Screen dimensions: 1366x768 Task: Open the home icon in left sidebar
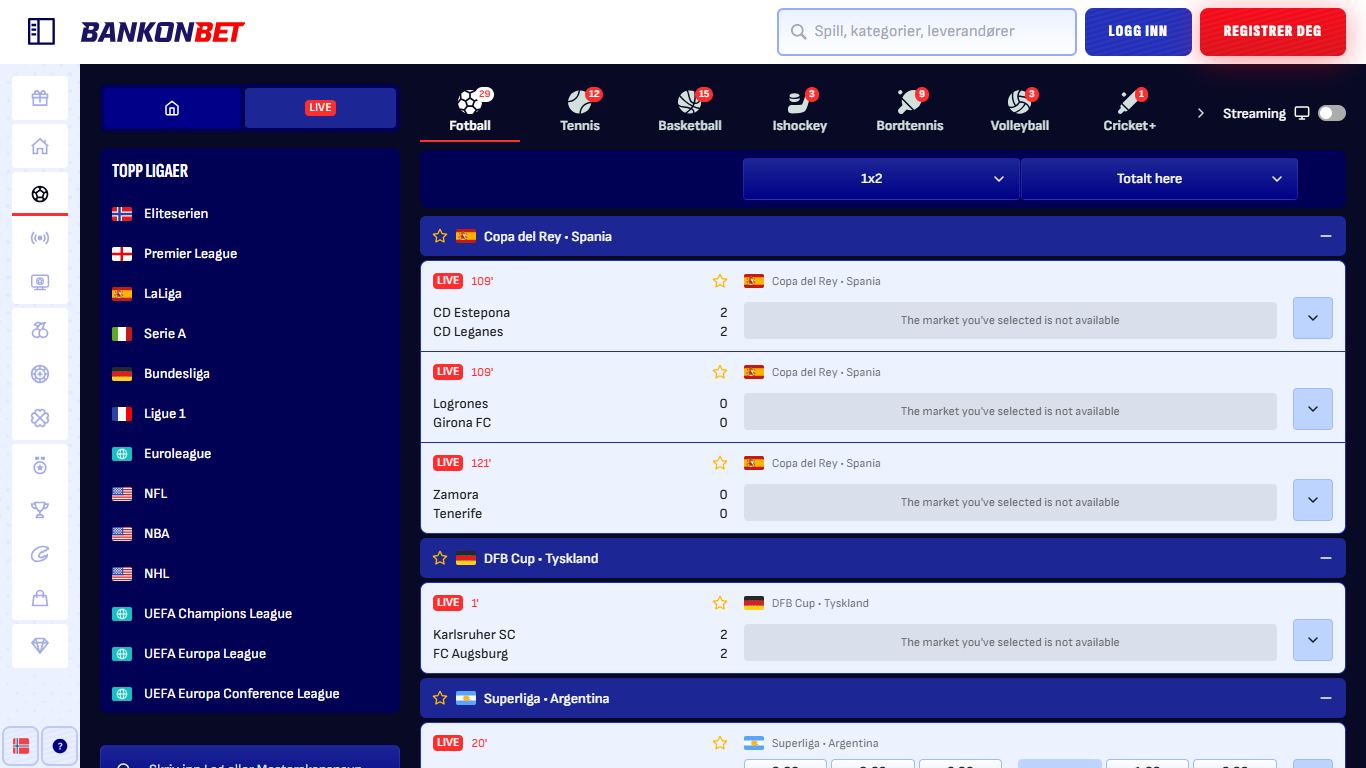[40, 147]
